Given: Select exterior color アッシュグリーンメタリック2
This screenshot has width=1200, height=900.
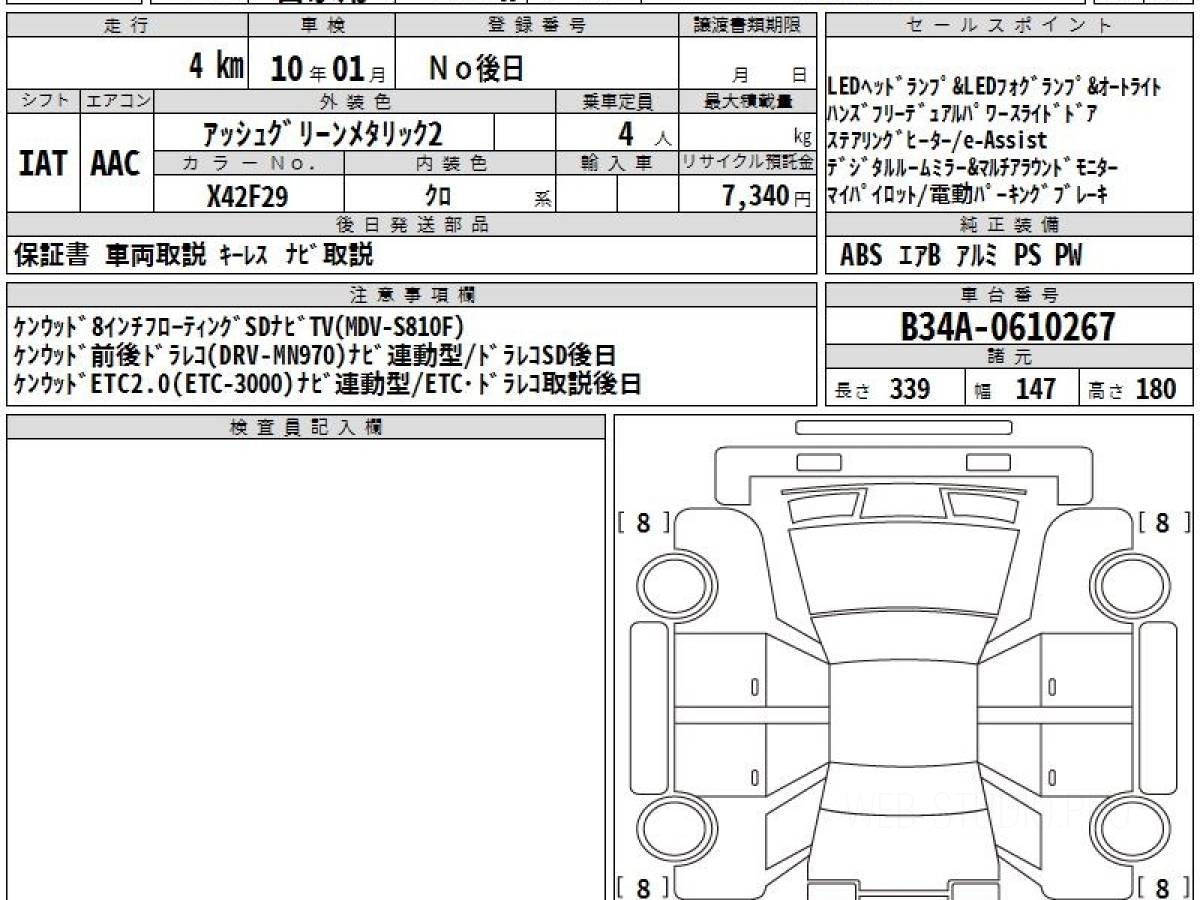Looking at the screenshot, I should point(323,132).
